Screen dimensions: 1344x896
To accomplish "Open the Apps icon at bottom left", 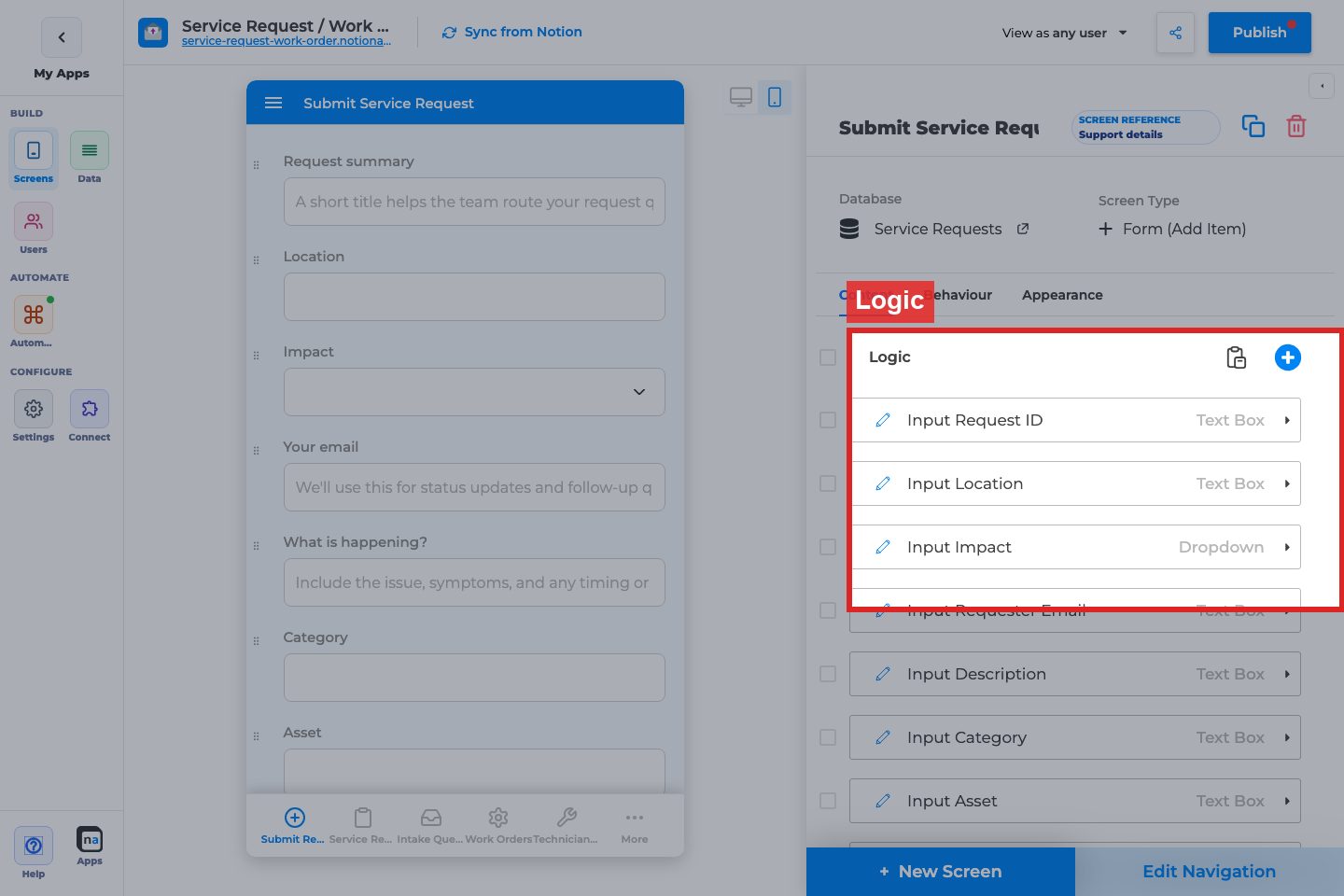I will coord(90,846).
